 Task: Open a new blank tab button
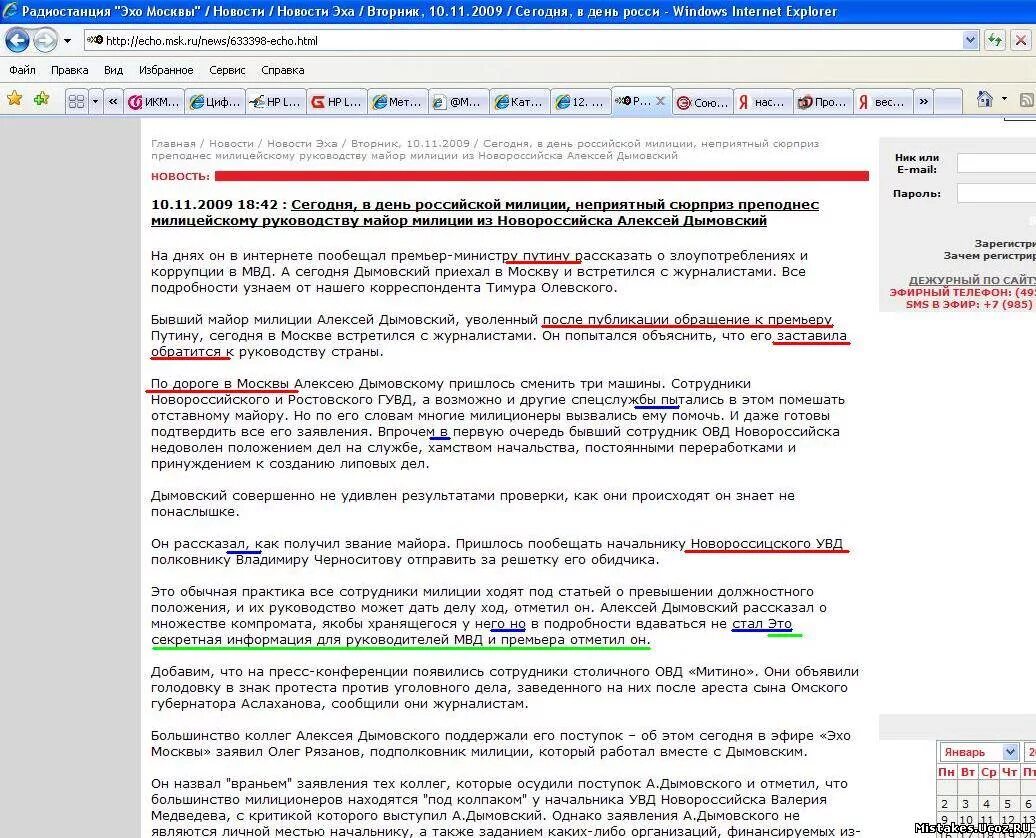(949, 102)
